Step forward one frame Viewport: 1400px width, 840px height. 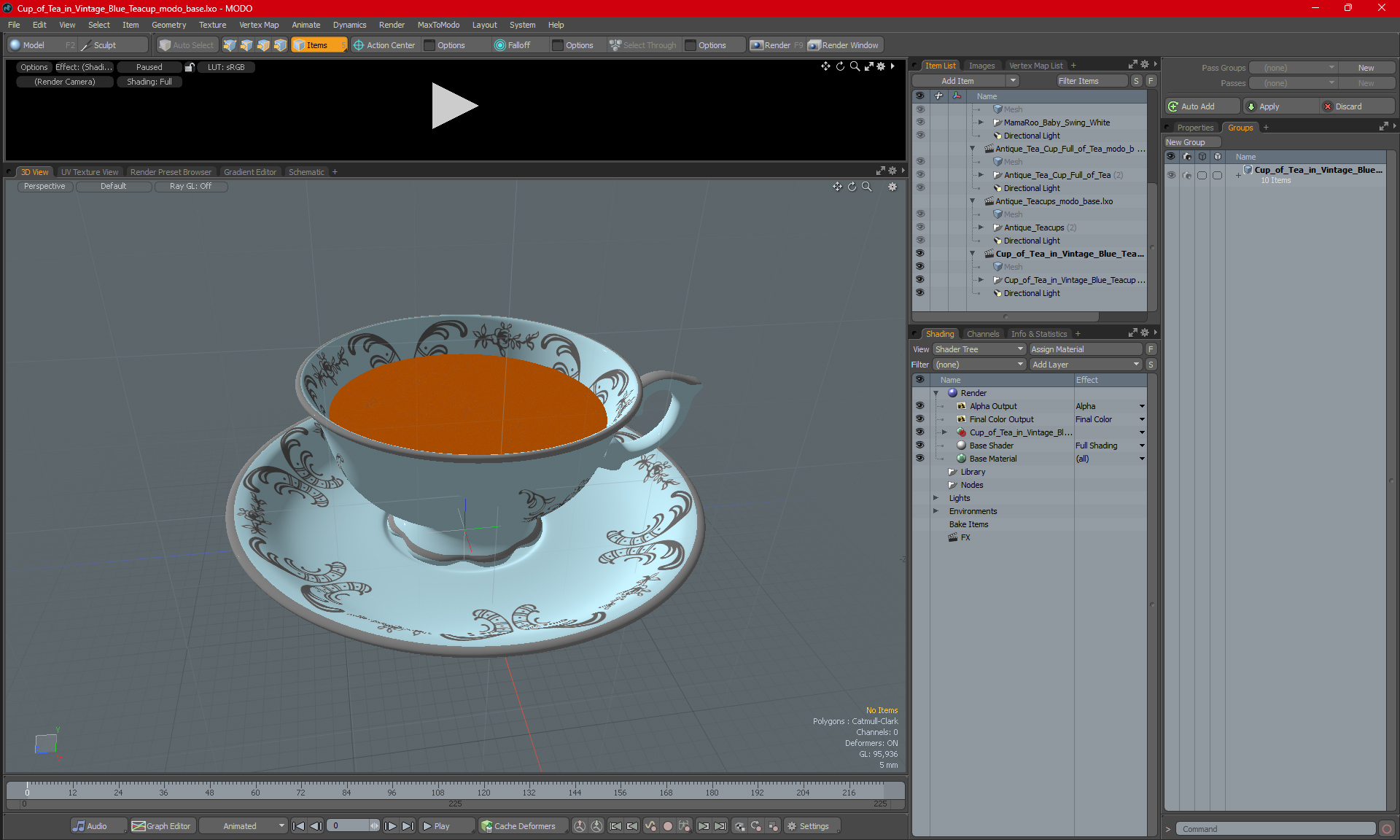pyautogui.click(x=391, y=826)
